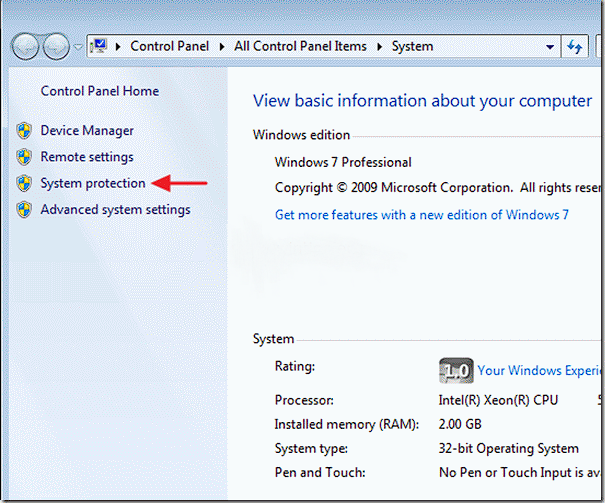Image resolution: width=605 pixels, height=503 pixels.
Task: Refresh the page using address bar button
Action: [x=575, y=47]
